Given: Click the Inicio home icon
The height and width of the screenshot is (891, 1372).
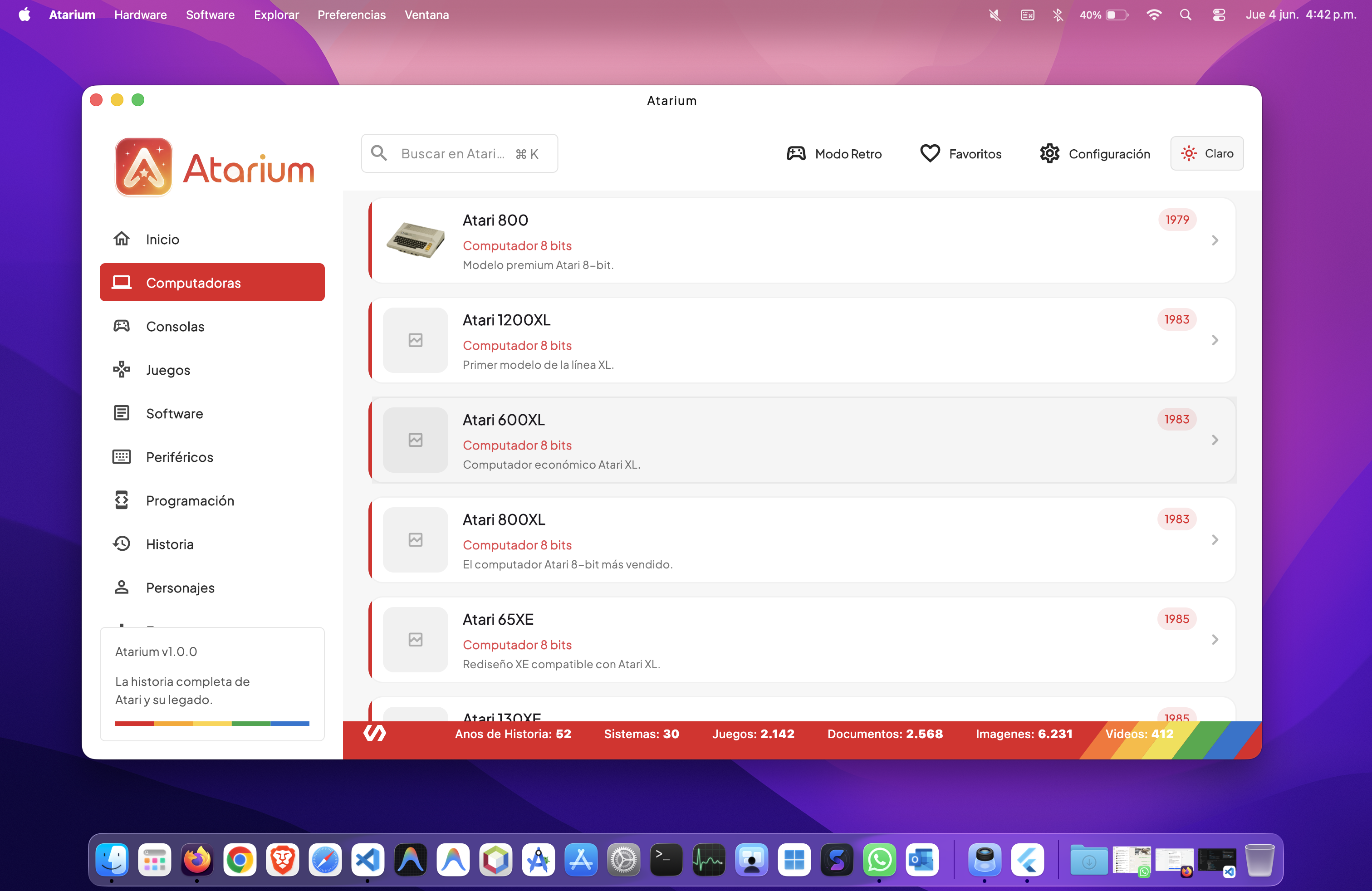Looking at the screenshot, I should (x=121, y=239).
